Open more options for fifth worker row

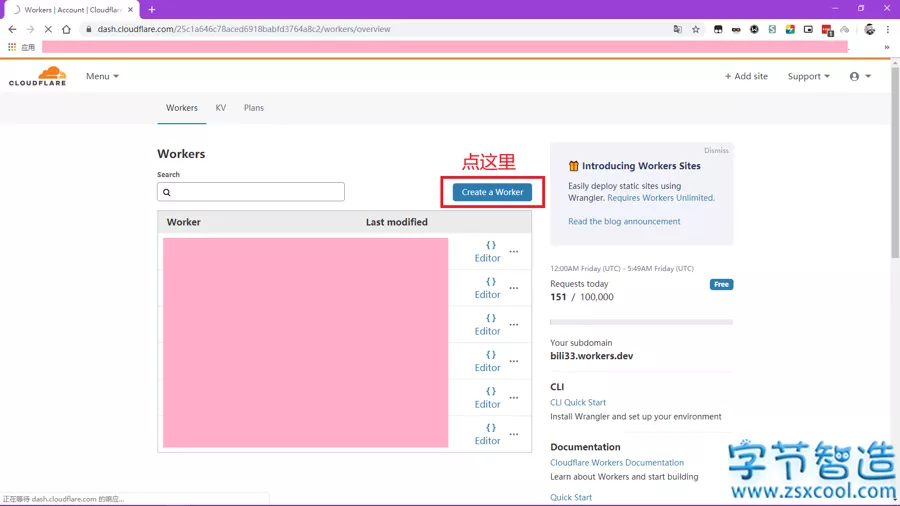pyautogui.click(x=514, y=398)
